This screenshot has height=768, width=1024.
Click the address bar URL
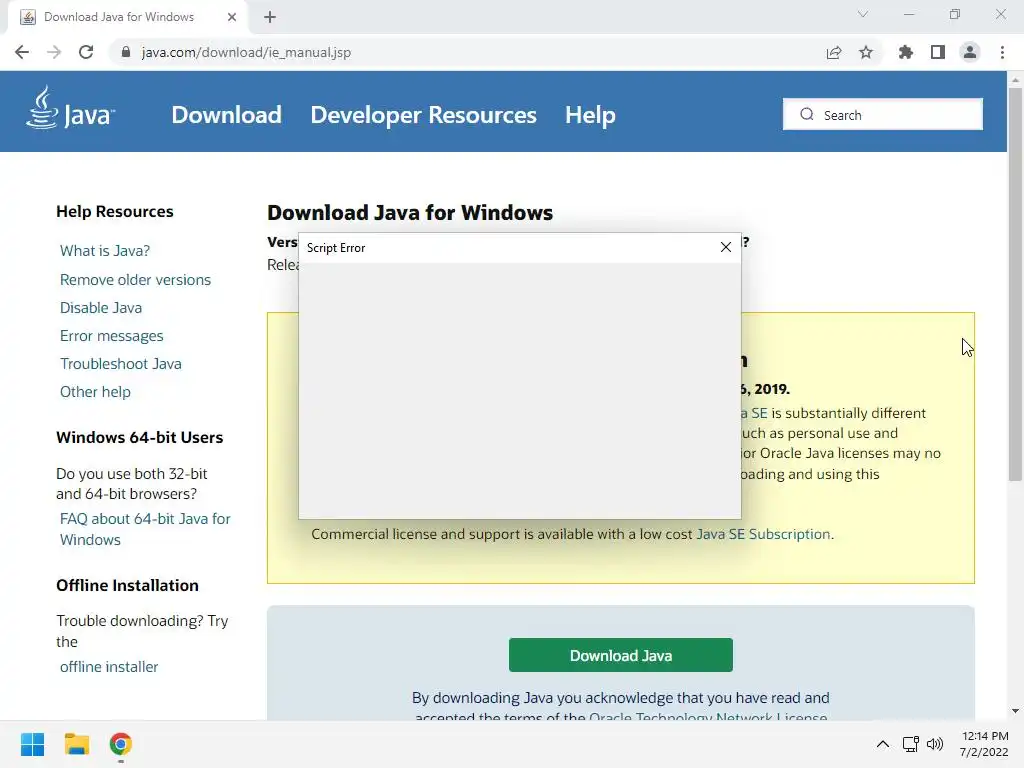click(x=246, y=52)
